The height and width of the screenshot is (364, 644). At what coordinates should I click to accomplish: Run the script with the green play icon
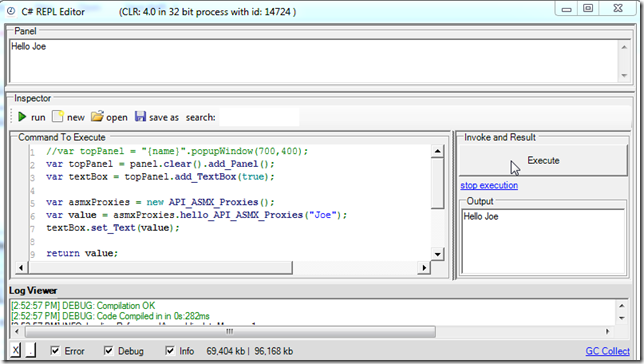tap(22, 117)
